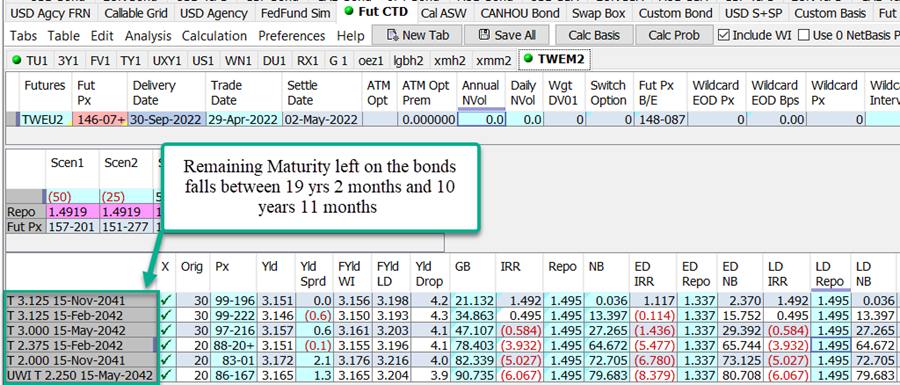Screen dimensions: 900x385
Task: Click Scen2 Fut Px value 151-277
Action: (125, 226)
